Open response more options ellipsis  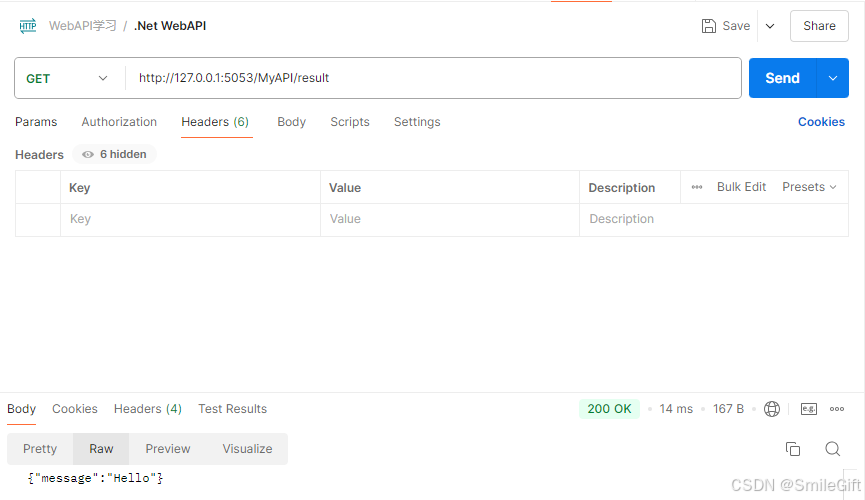(x=837, y=409)
